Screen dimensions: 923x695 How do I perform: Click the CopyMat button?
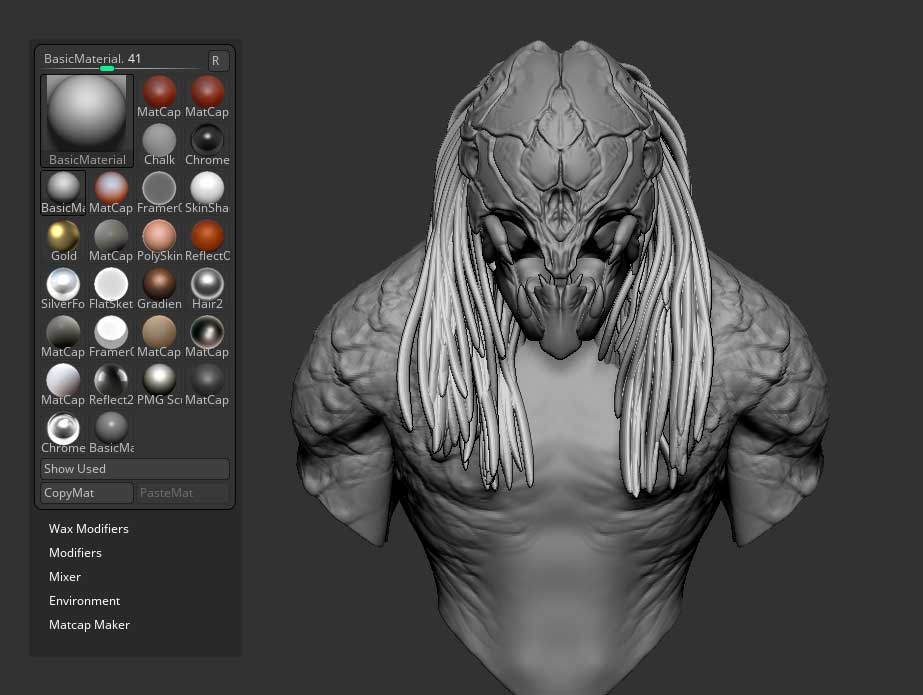(87, 493)
